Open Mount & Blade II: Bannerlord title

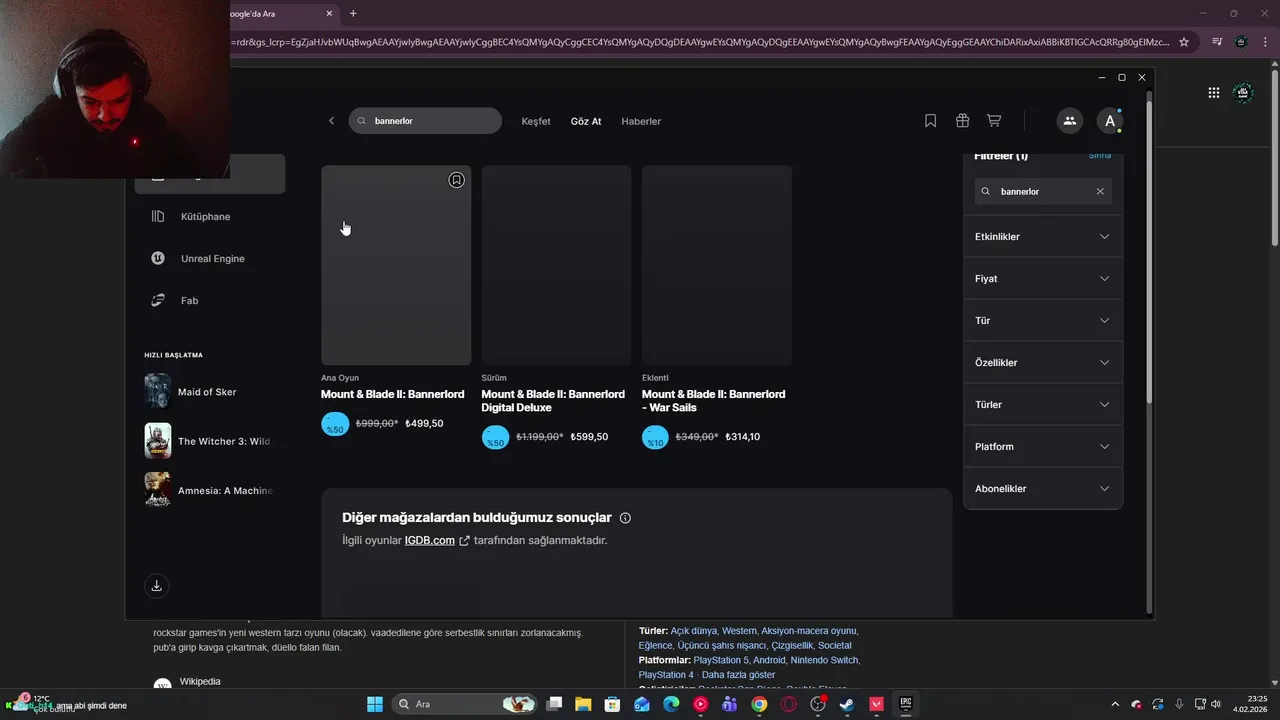pos(392,394)
